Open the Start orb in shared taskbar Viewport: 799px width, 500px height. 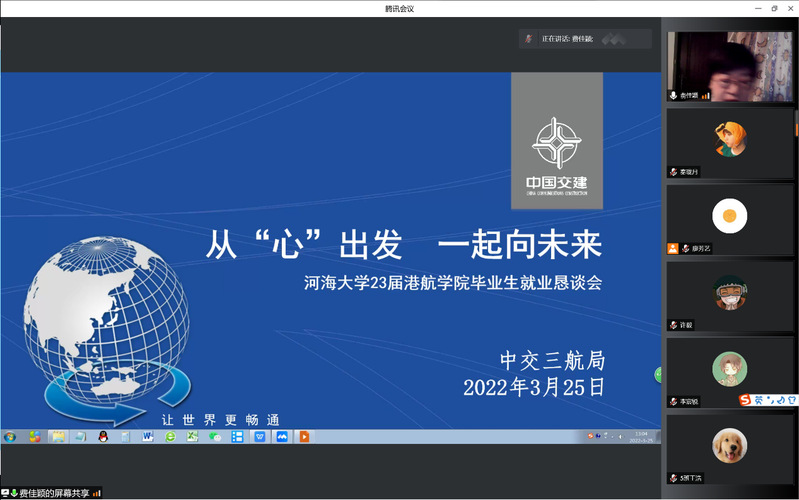tap(10, 436)
